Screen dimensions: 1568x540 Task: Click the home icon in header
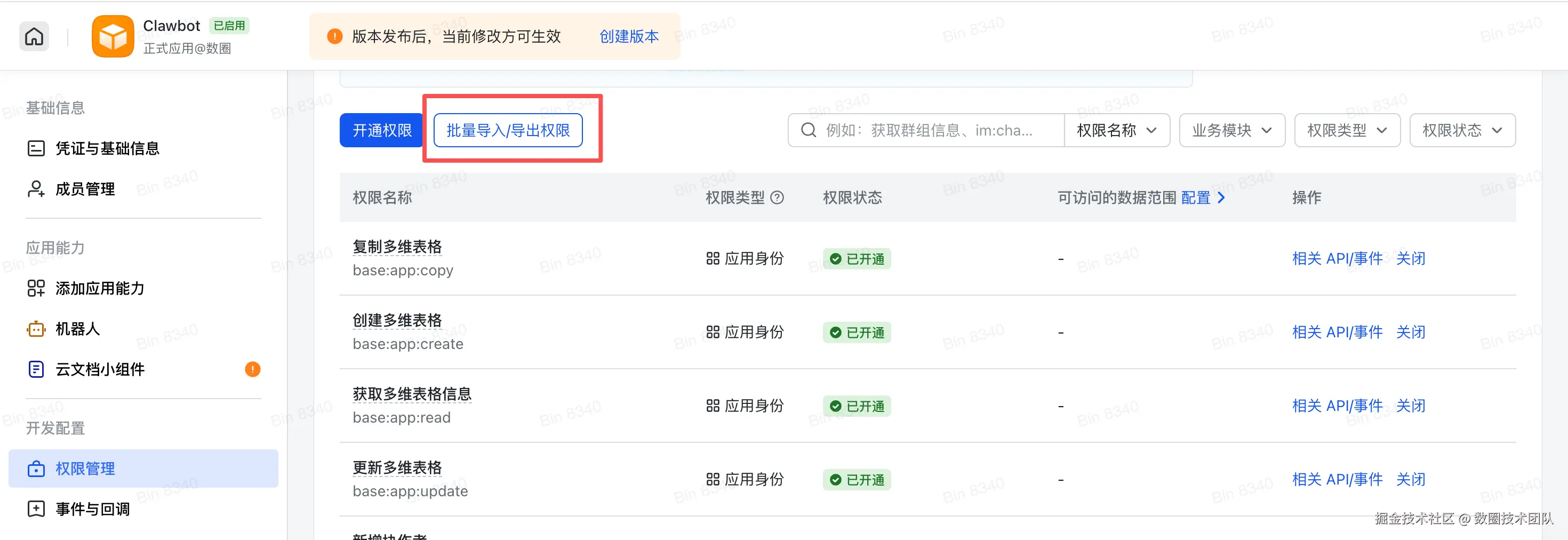(x=34, y=36)
